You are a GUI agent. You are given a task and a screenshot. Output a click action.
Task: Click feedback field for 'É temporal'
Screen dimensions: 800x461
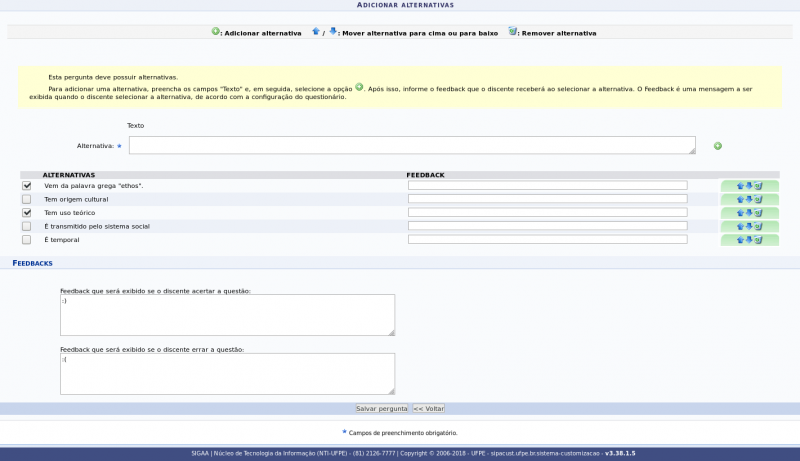click(x=547, y=239)
